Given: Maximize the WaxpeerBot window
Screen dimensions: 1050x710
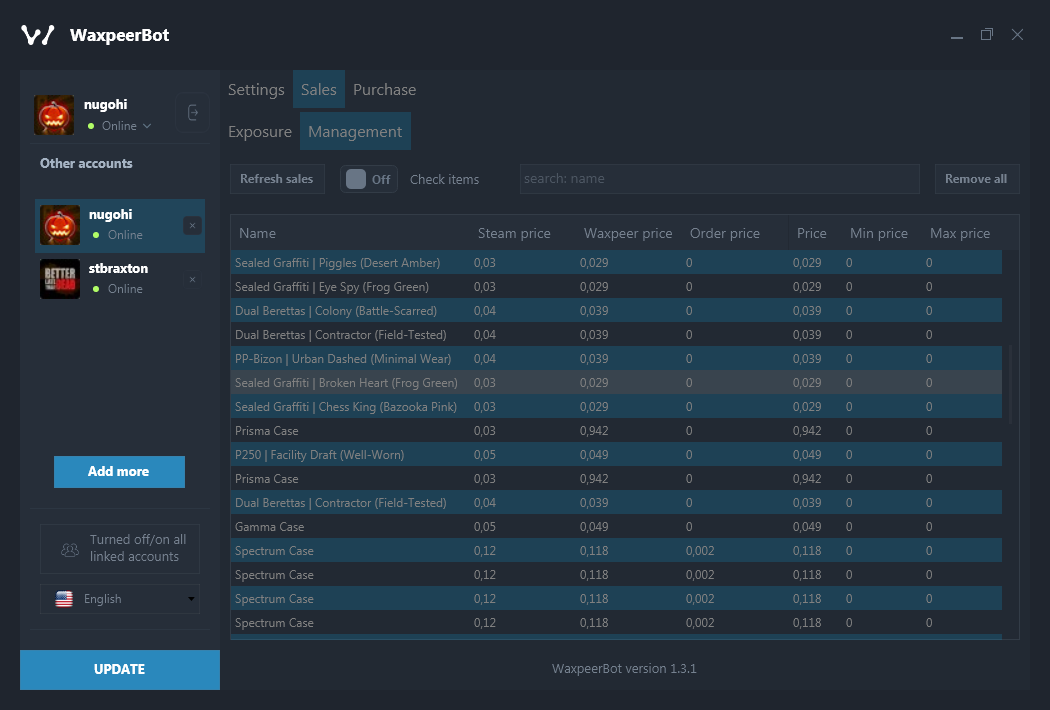Looking at the screenshot, I should [986, 34].
